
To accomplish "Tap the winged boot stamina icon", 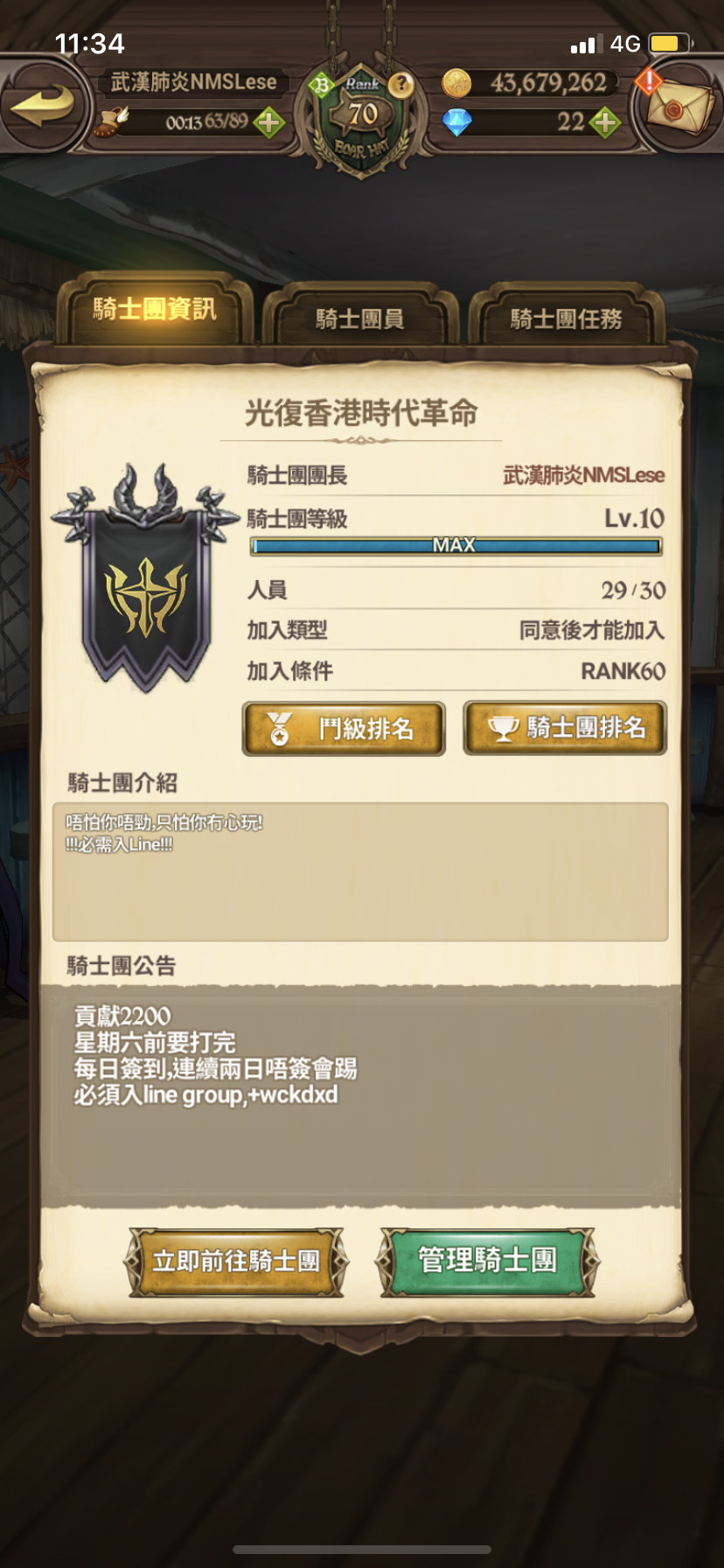I will tap(113, 122).
